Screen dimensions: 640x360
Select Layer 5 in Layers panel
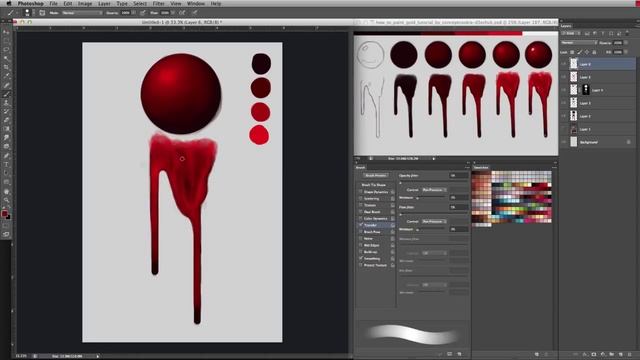pyautogui.click(x=598, y=77)
